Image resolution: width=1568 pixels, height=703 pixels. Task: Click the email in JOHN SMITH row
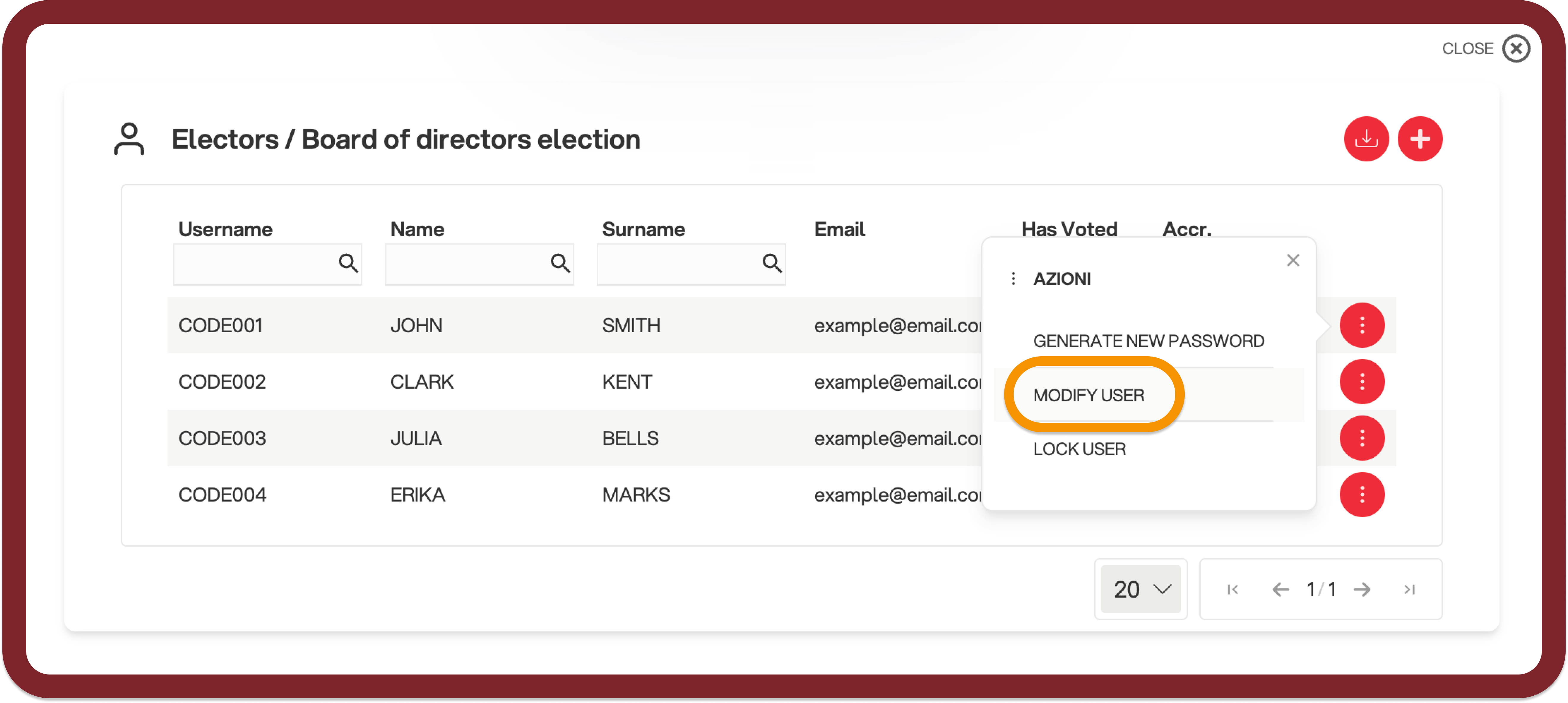pyautogui.click(x=898, y=326)
